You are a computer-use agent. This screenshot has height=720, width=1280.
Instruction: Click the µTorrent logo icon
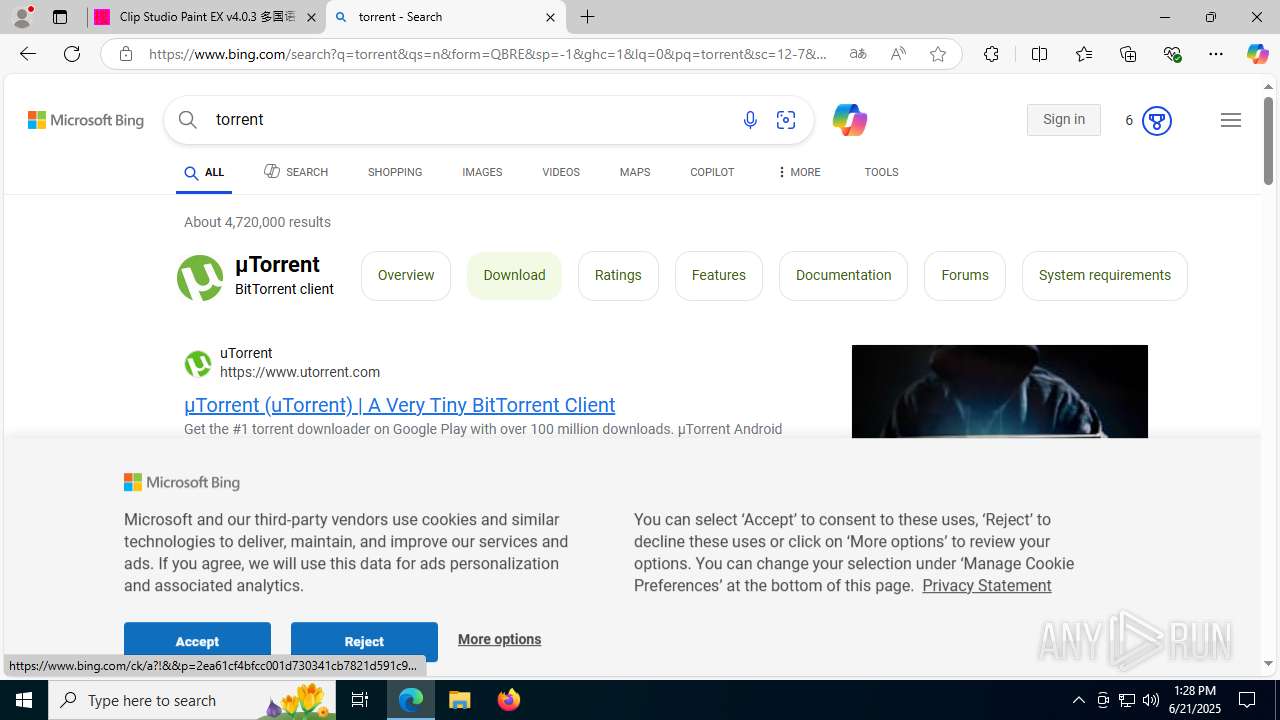click(200, 277)
